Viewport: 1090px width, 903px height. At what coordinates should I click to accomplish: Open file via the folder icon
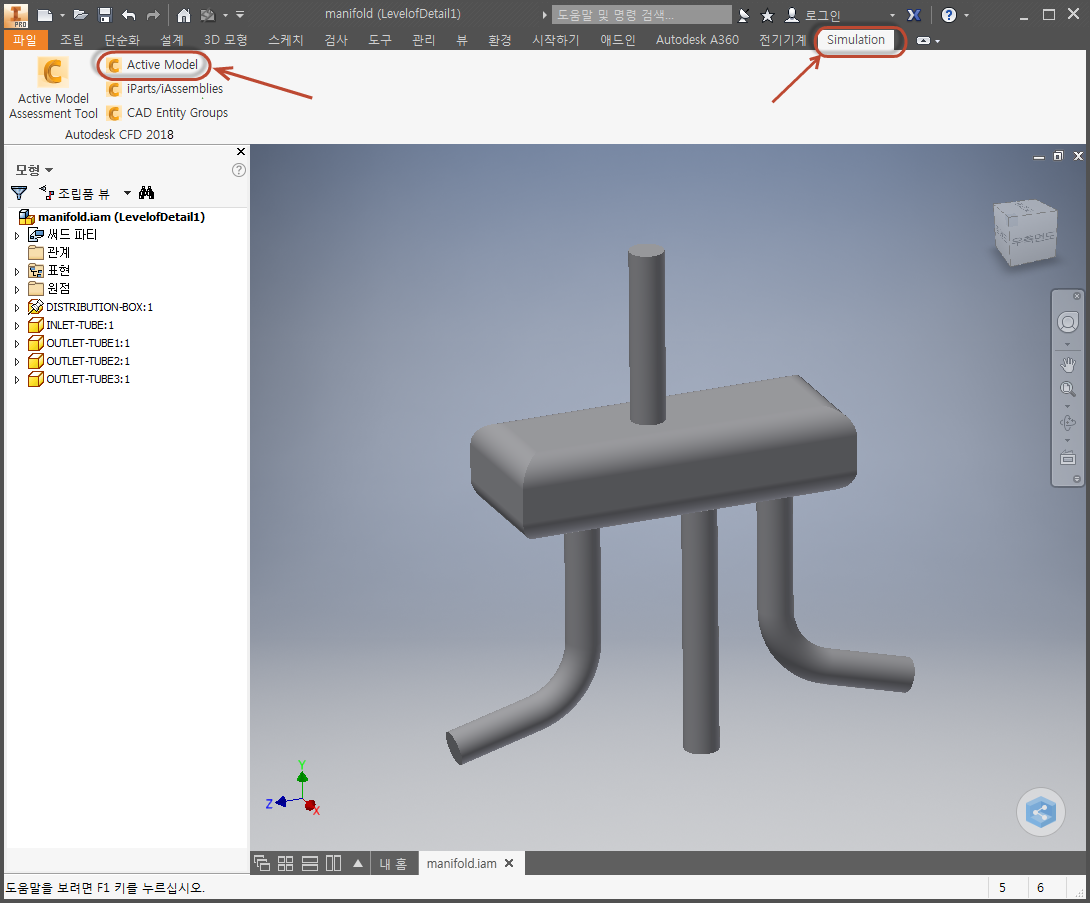(x=81, y=15)
